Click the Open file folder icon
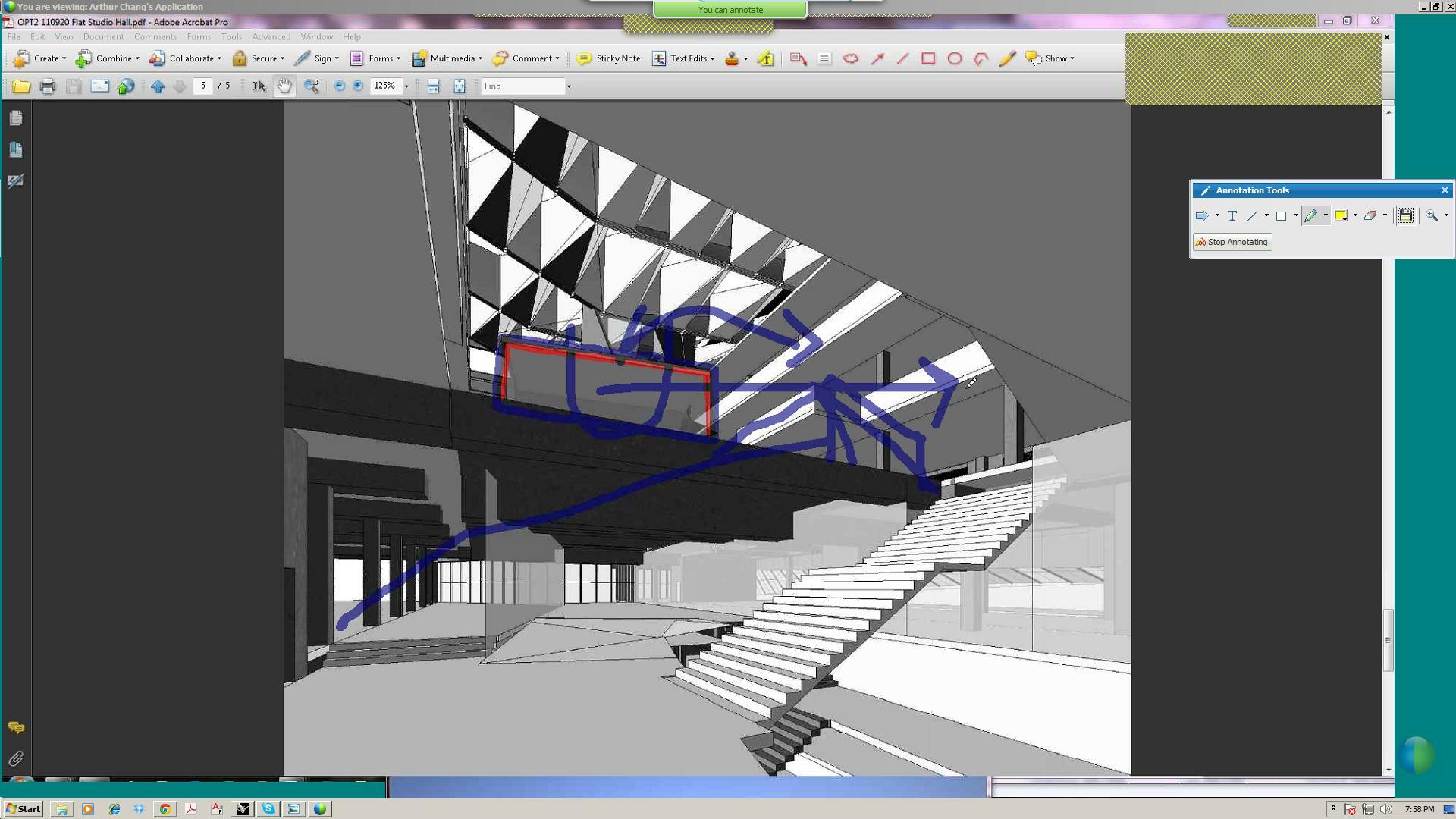1456x819 pixels. pyautogui.click(x=21, y=86)
